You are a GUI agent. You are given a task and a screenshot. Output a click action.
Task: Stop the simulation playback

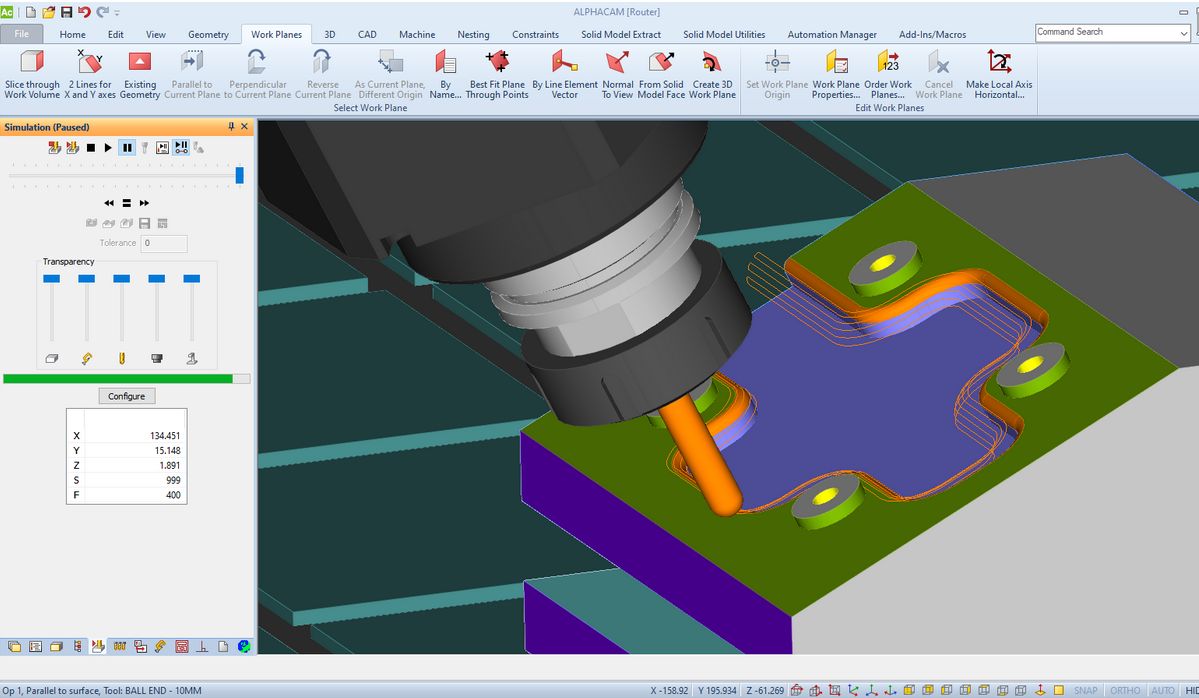point(90,148)
